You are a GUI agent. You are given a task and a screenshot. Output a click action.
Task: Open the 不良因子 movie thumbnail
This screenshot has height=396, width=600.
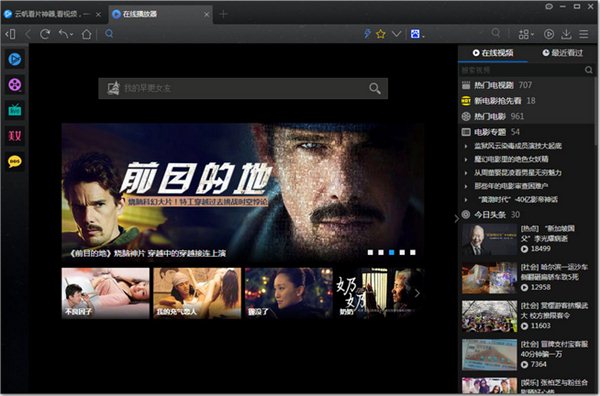[x=106, y=293]
